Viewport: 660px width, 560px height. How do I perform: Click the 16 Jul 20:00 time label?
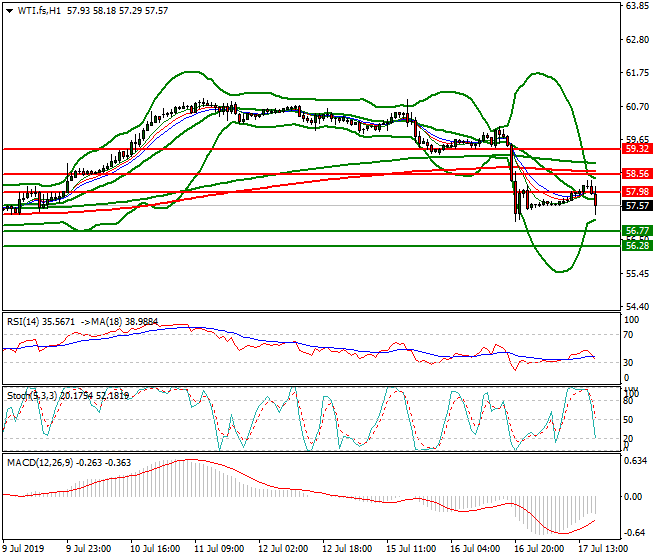pos(540,549)
